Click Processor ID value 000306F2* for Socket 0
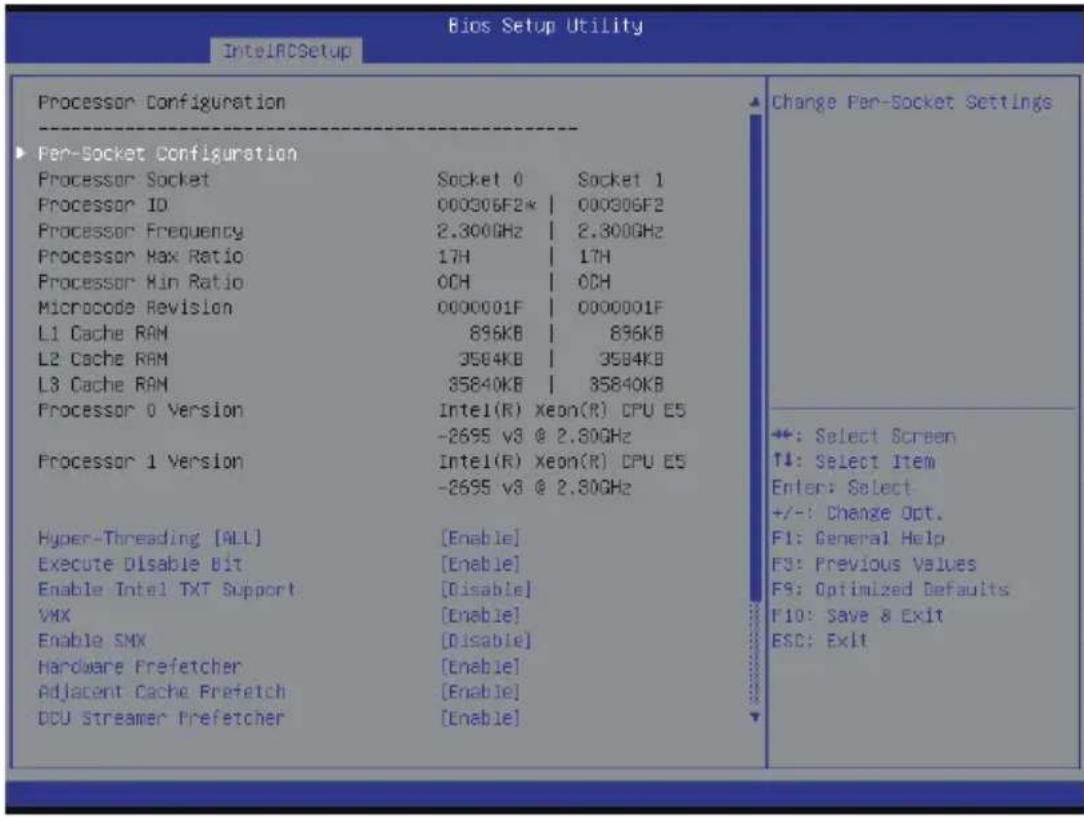The width and height of the screenshot is (1084, 817). tap(486, 205)
